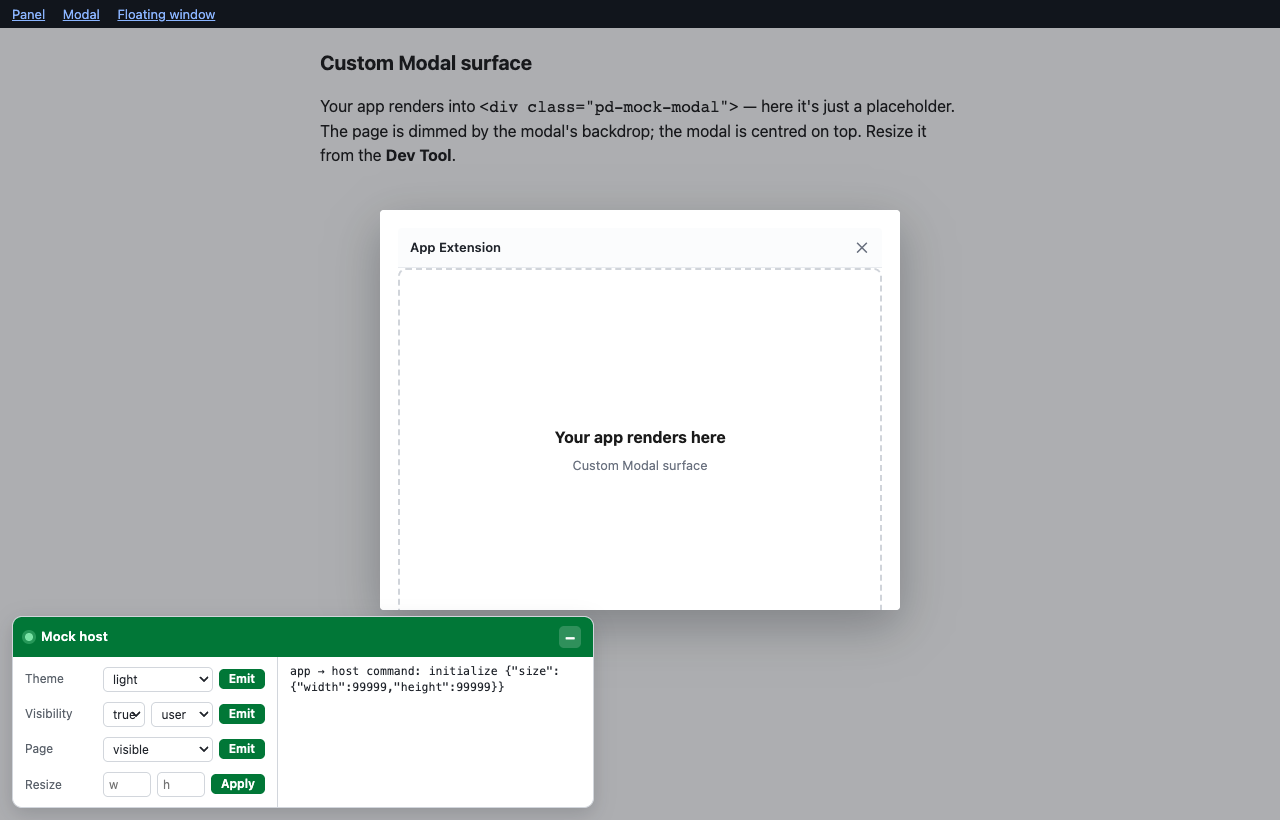Focus the Resize height input
This screenshot has height=820, width=1280.
[181, 784]
